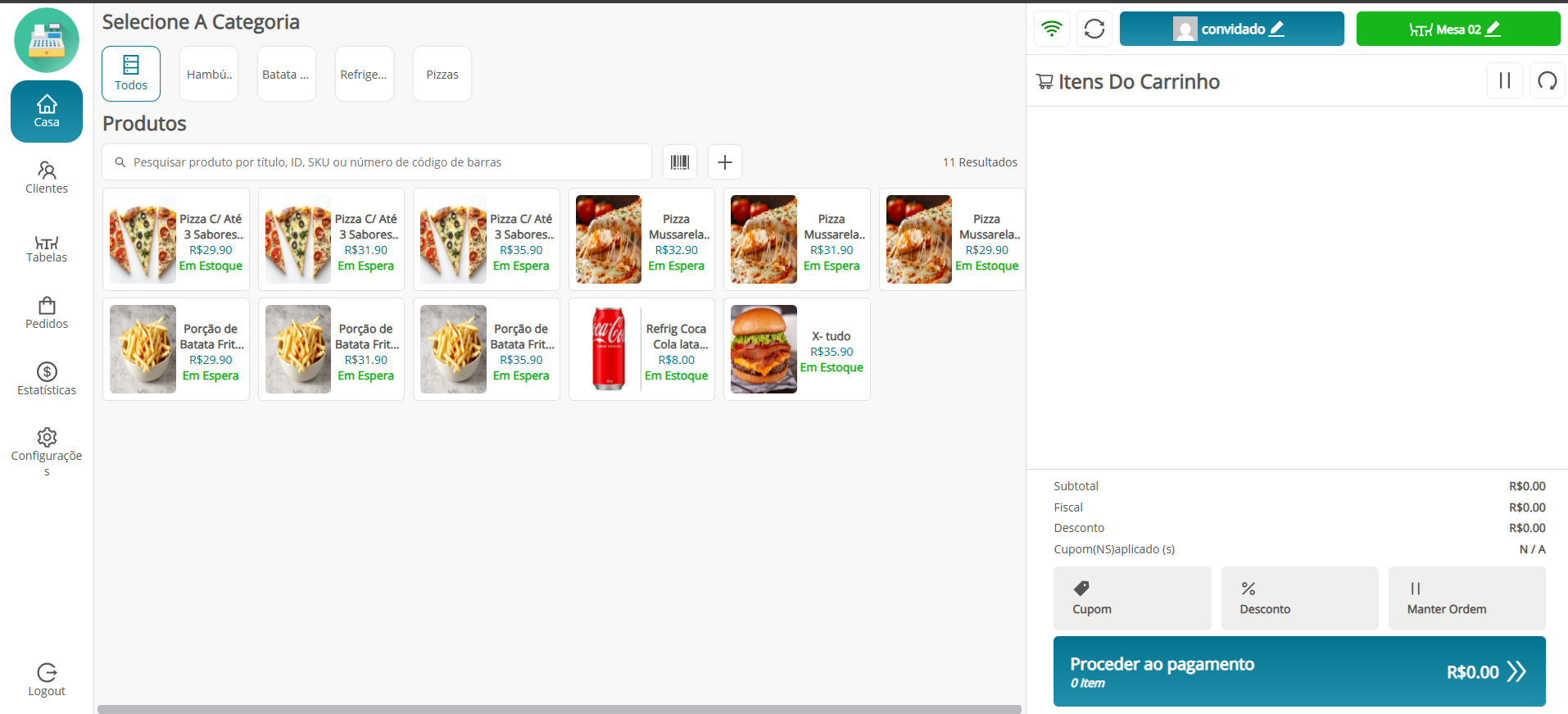Click the Manter Ordem button
This screenshot has height=714, width=1568.
click(x=1466, y=598)
